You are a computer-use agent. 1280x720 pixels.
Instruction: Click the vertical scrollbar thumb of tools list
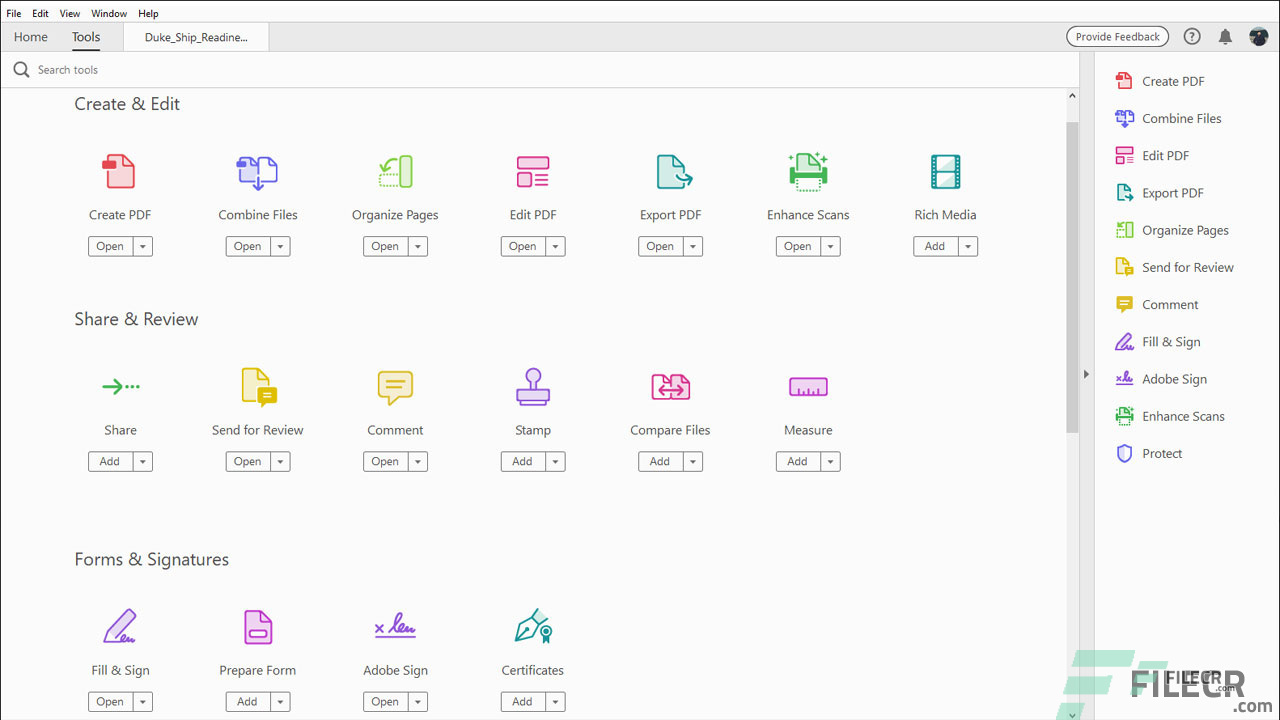[1072, 278]
